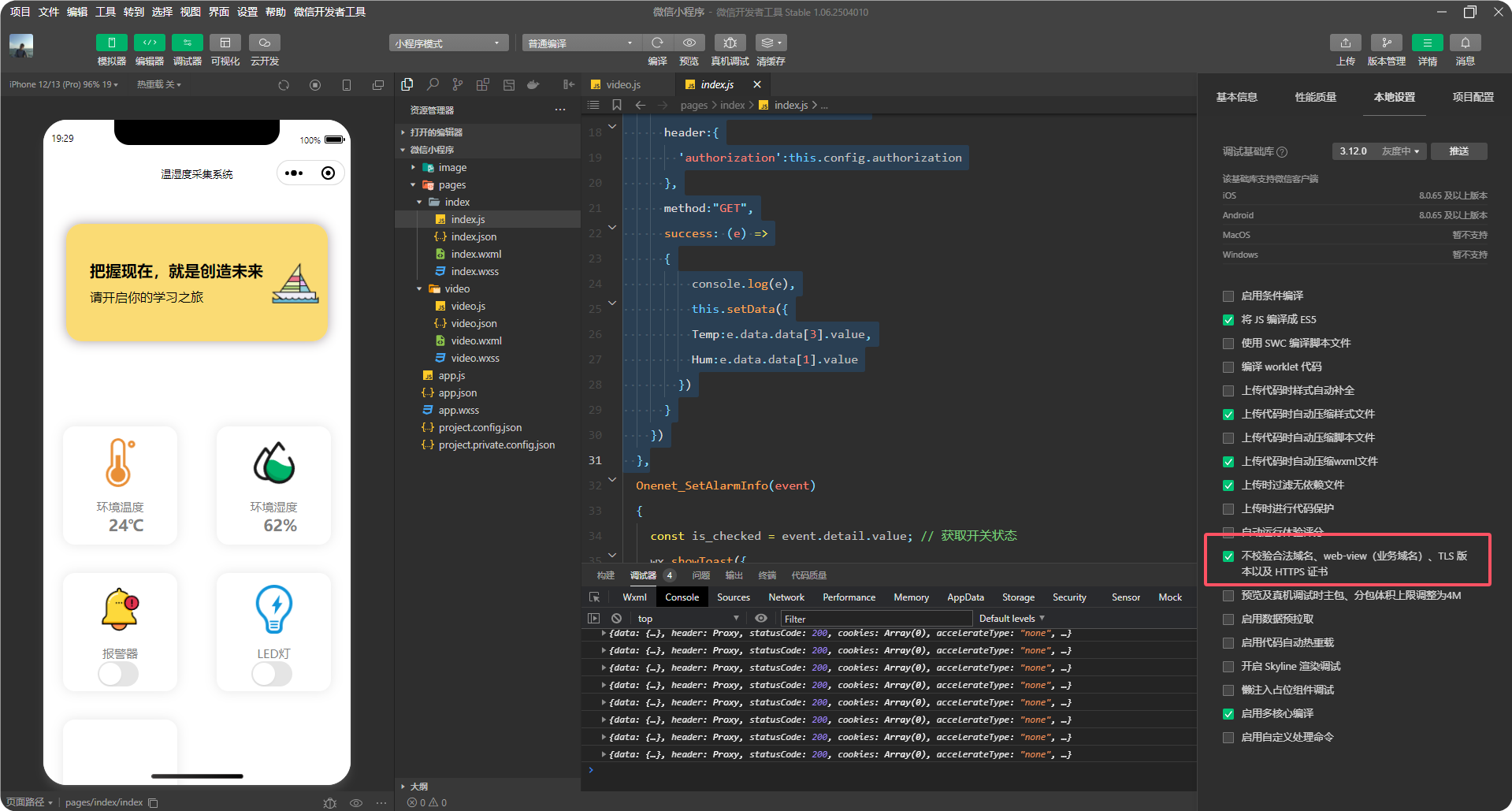Clear console with the clear icon
Viewport: 1512px width, 811px height.
616,619
